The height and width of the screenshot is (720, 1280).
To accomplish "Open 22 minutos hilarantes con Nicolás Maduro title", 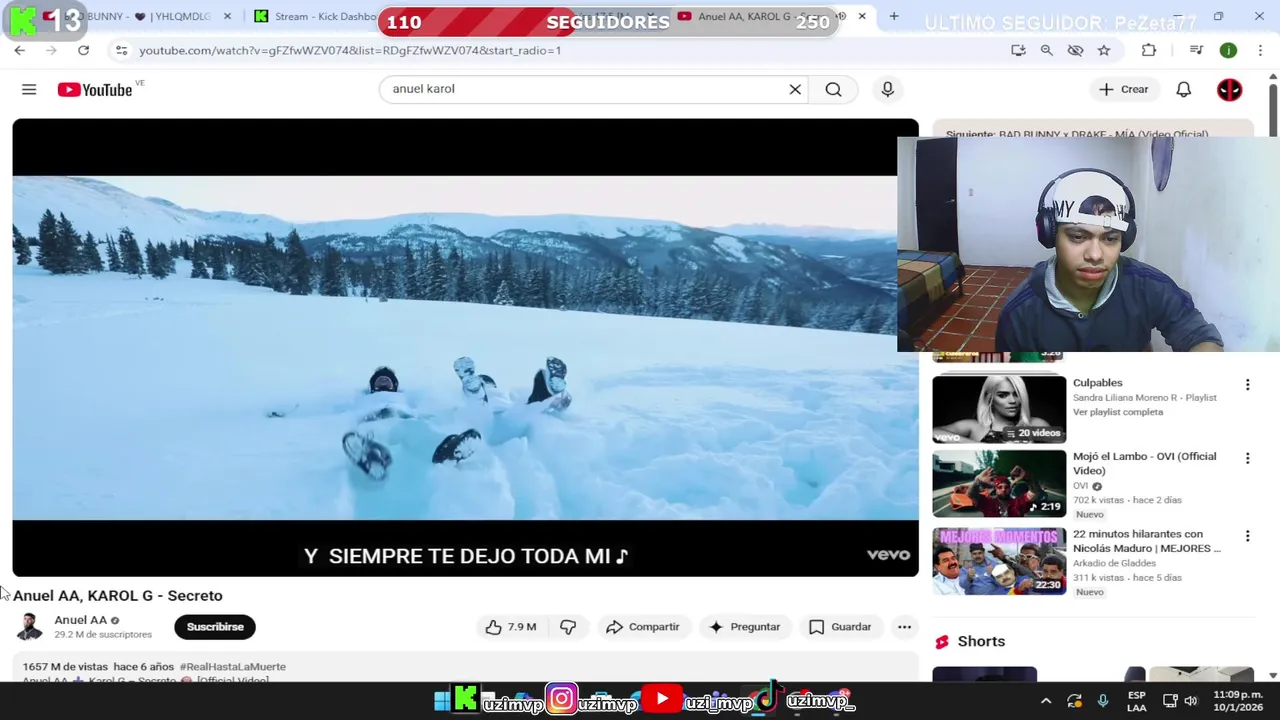I will point(1147,541).
